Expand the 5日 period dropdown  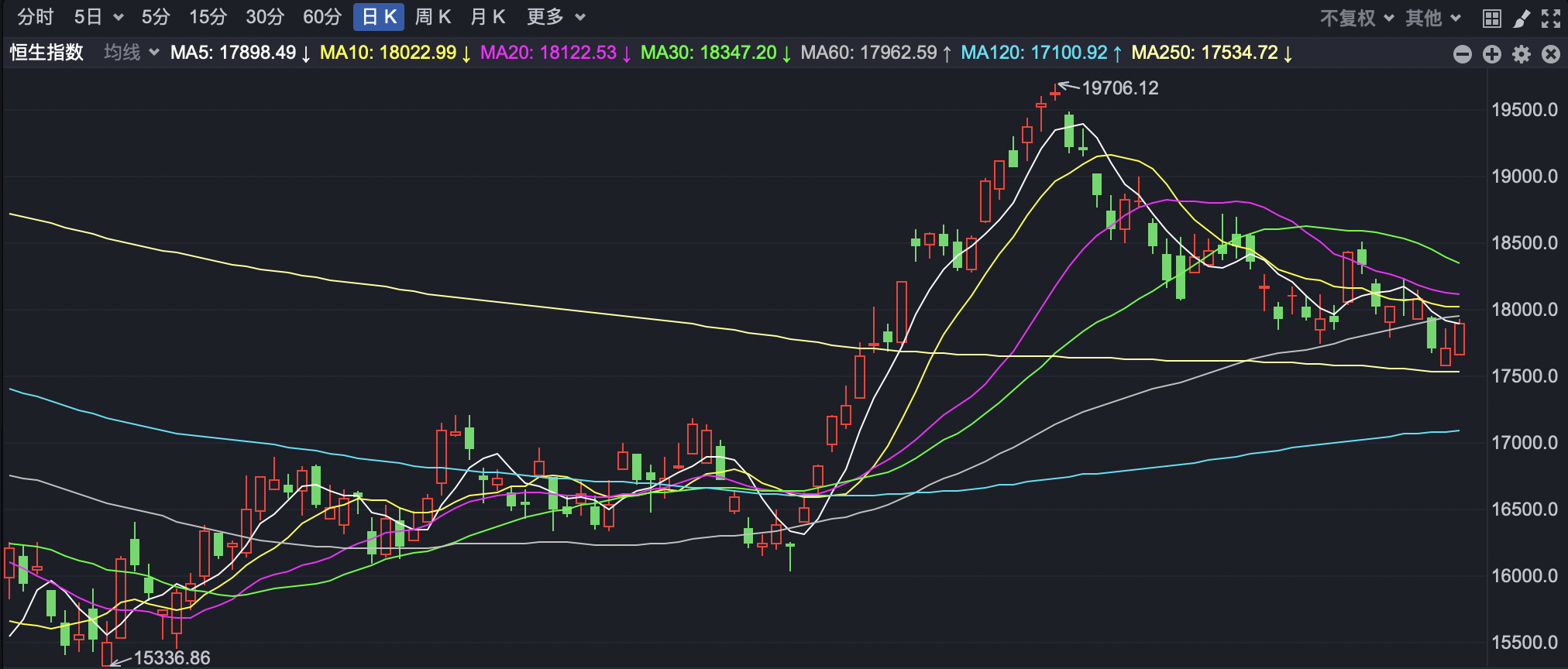click(98, 17)
